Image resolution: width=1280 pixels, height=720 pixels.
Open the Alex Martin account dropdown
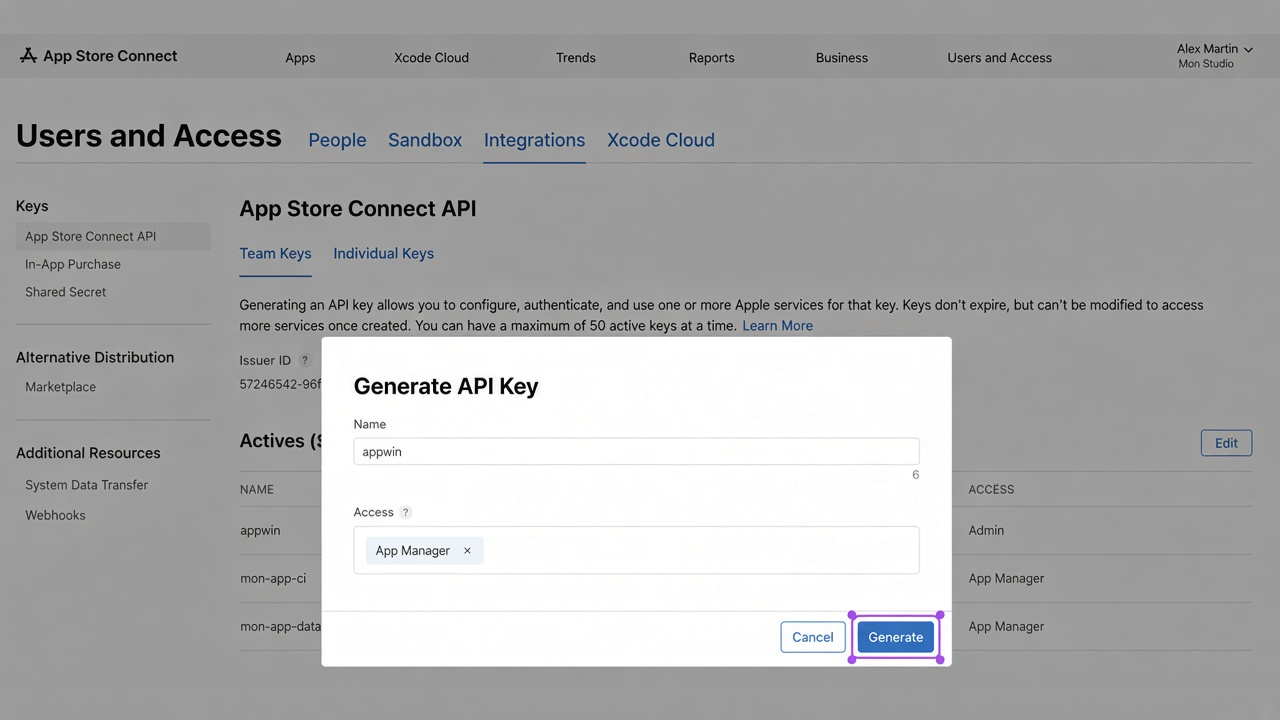1214,56
